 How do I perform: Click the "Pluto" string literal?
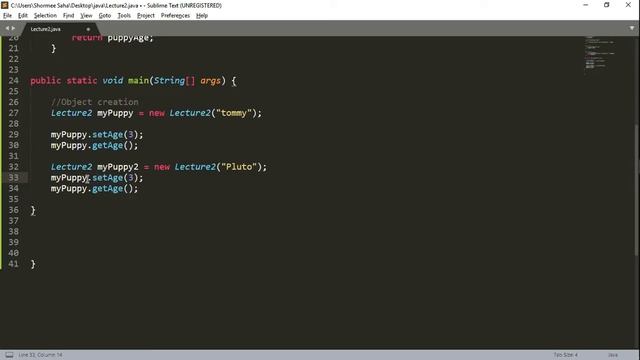click(x=239, y=167)
